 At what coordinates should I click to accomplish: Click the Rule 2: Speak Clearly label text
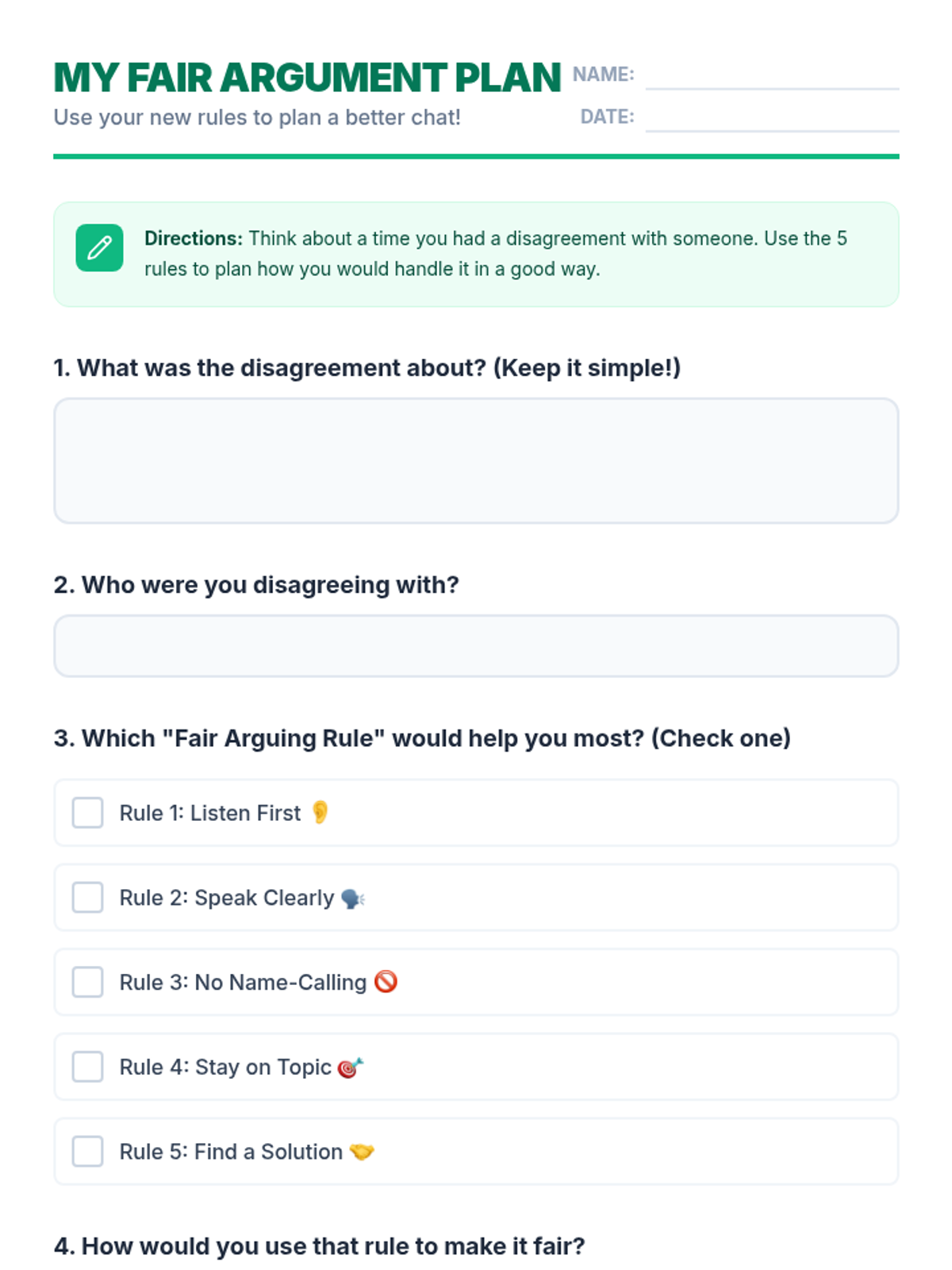click(x=227, y=898)
